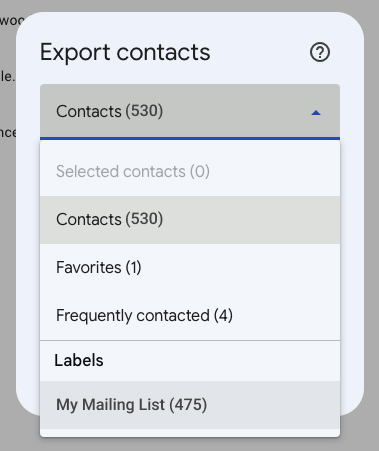
Task: Tap the disabled Selected contacts entry
Action: pos(190,172)
